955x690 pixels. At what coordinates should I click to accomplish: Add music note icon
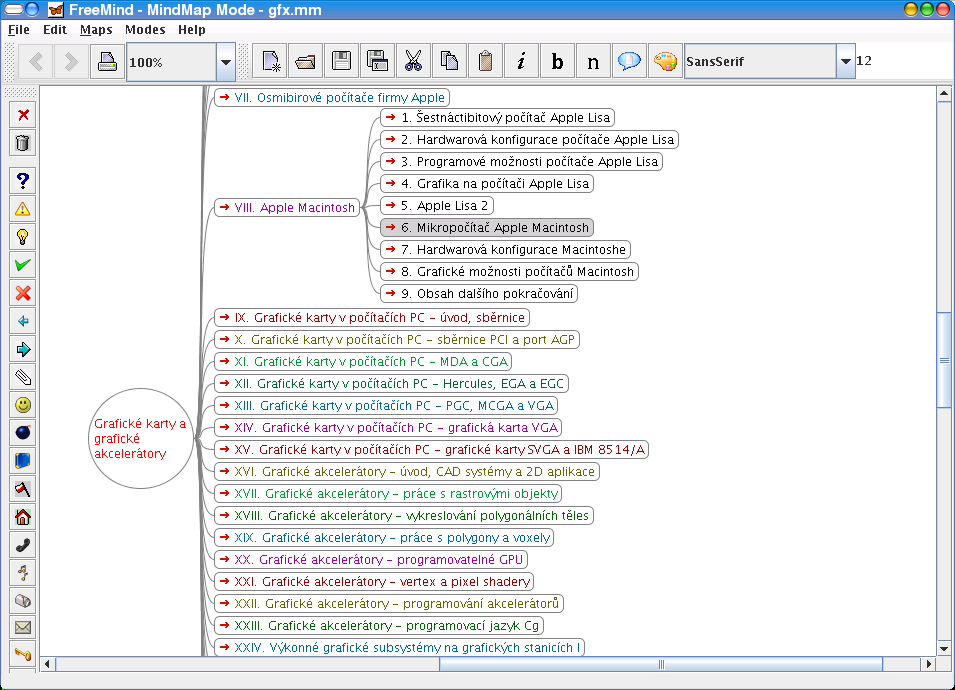[x=23, y=573]
